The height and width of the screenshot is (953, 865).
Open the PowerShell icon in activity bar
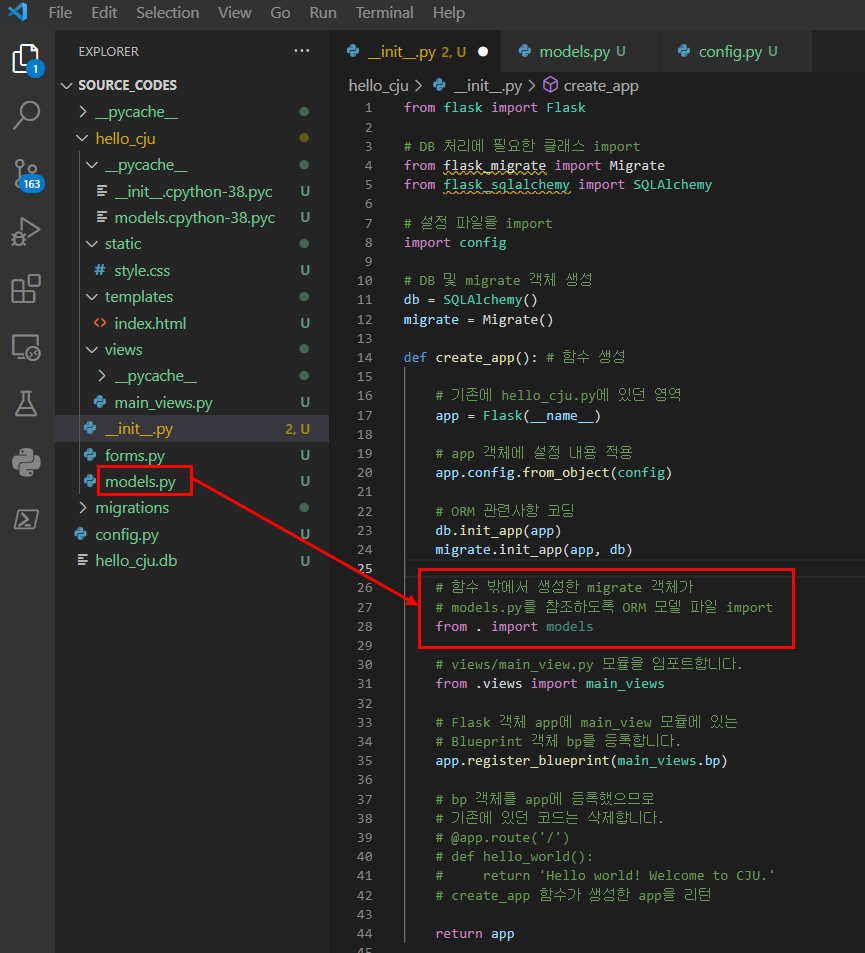coord(27,519)
